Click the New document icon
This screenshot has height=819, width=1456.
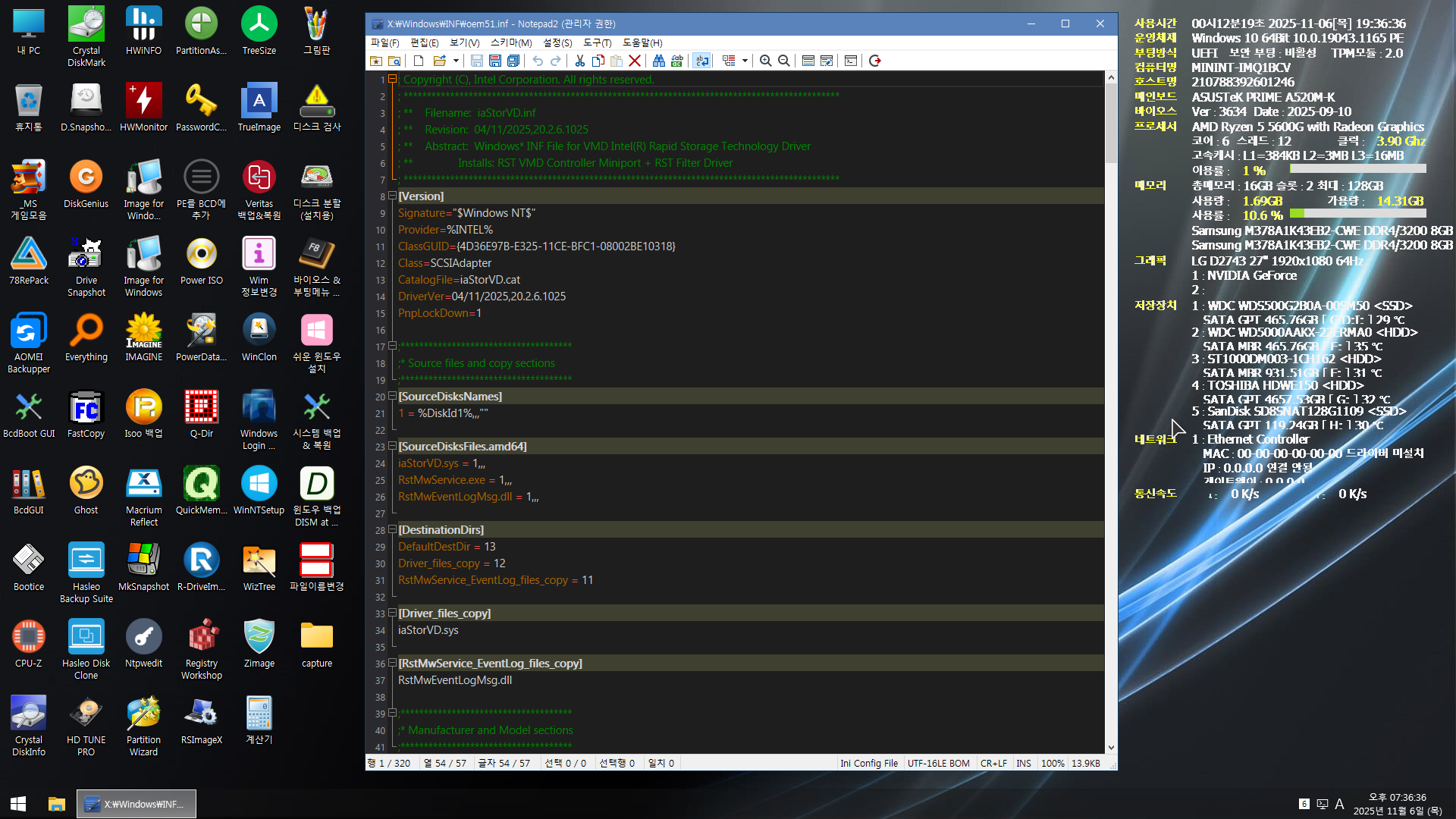click(419, 61)
